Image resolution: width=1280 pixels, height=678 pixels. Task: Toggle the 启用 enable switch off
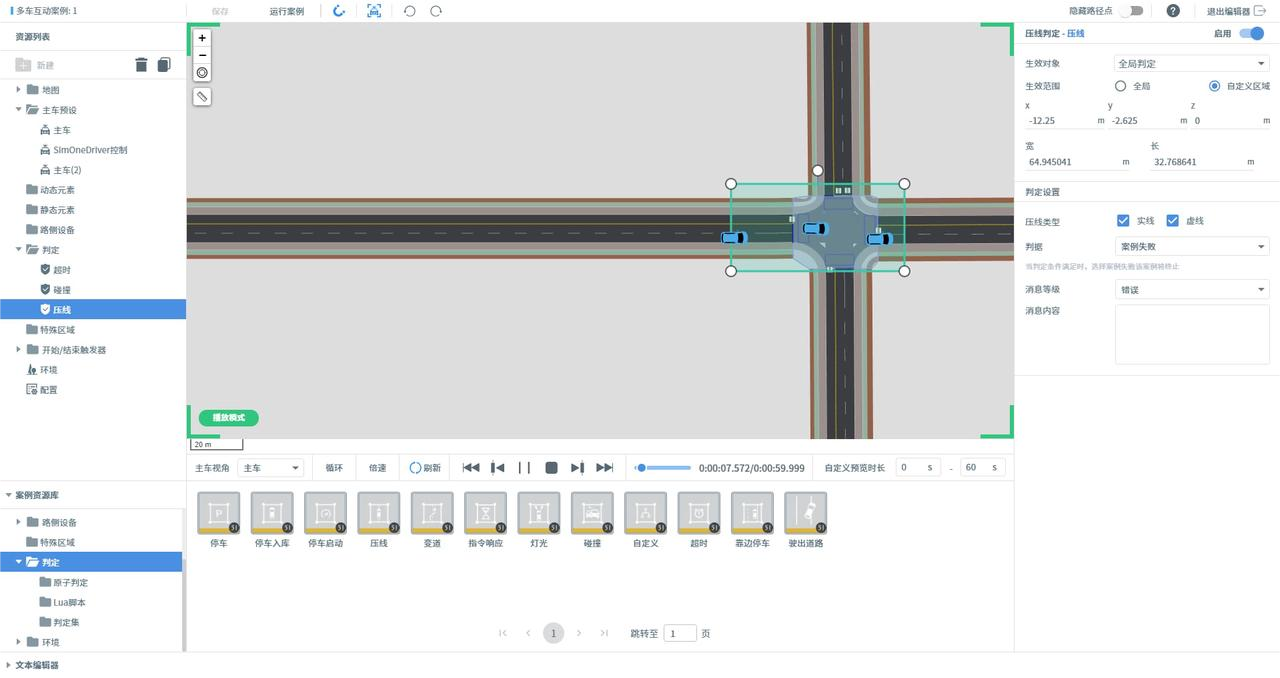[1251, 33]
